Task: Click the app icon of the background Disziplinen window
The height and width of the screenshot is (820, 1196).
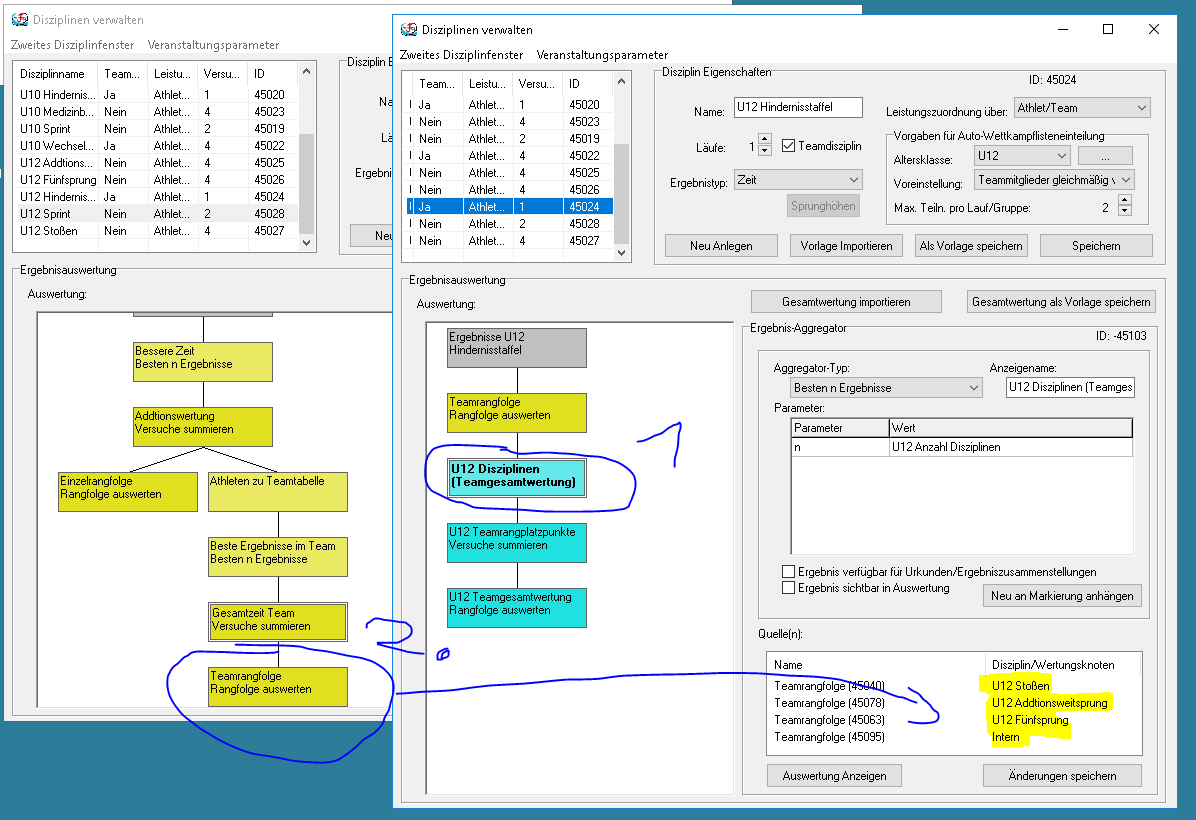Action: tap(20, 20)
